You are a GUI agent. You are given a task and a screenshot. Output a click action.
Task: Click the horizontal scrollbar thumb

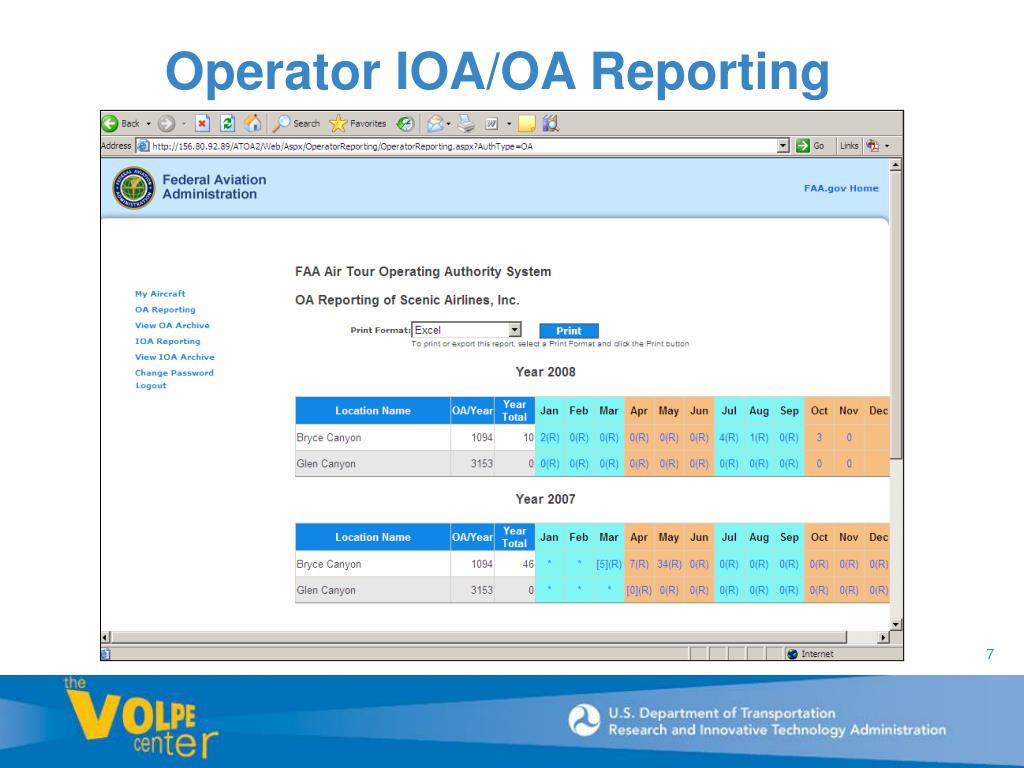(x=479, y=637)
